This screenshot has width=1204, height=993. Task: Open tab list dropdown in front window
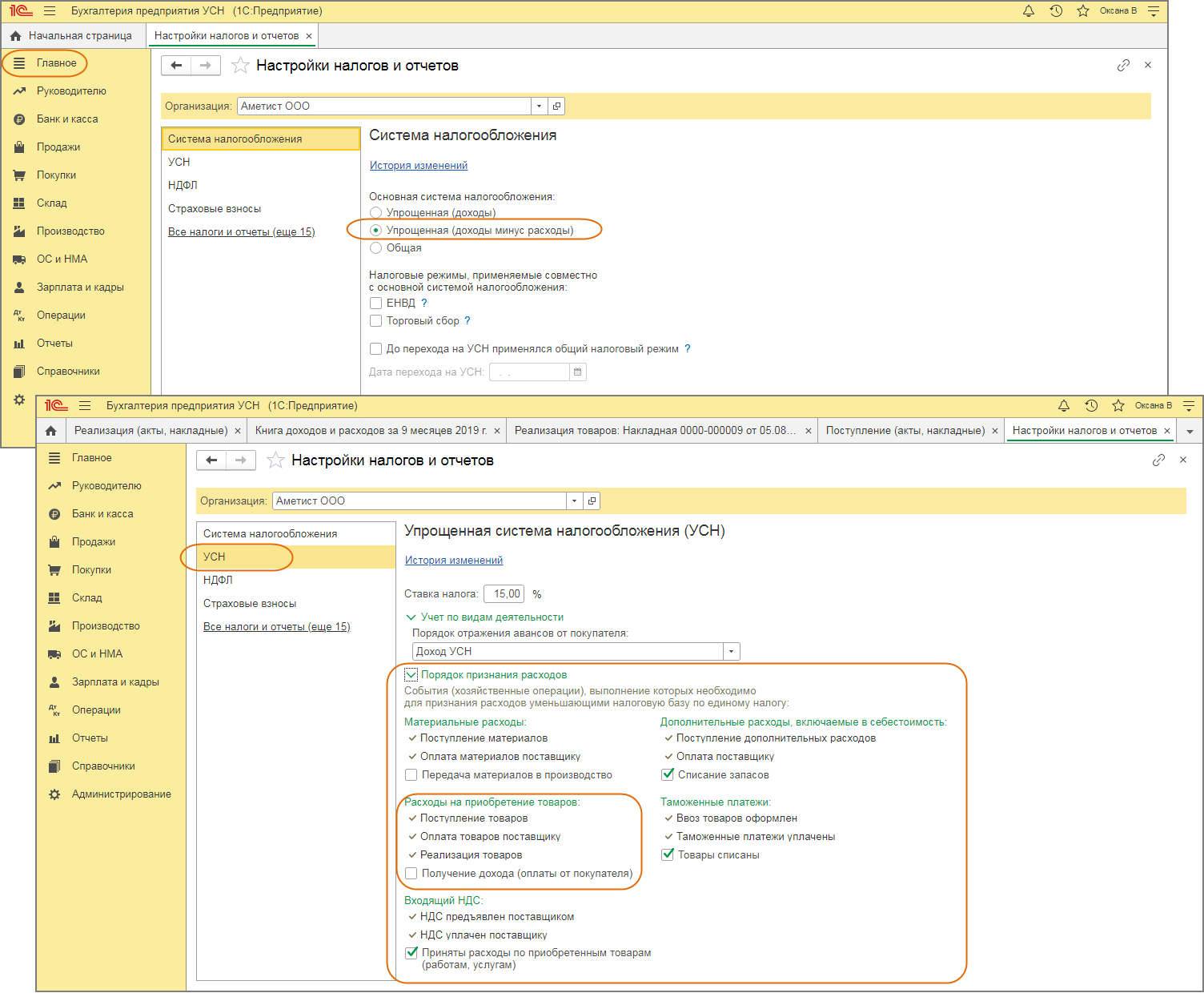click(x=1190, y=431)
